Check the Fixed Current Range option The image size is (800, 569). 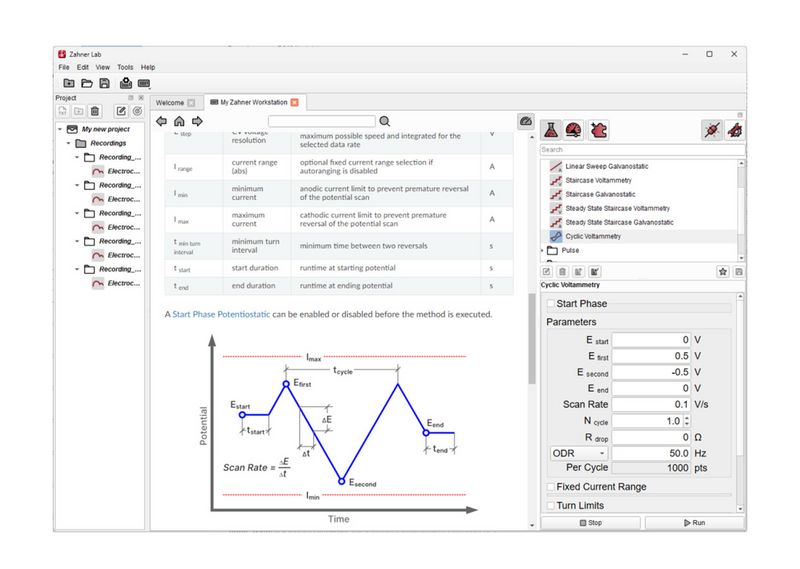(x=551, y=487)
